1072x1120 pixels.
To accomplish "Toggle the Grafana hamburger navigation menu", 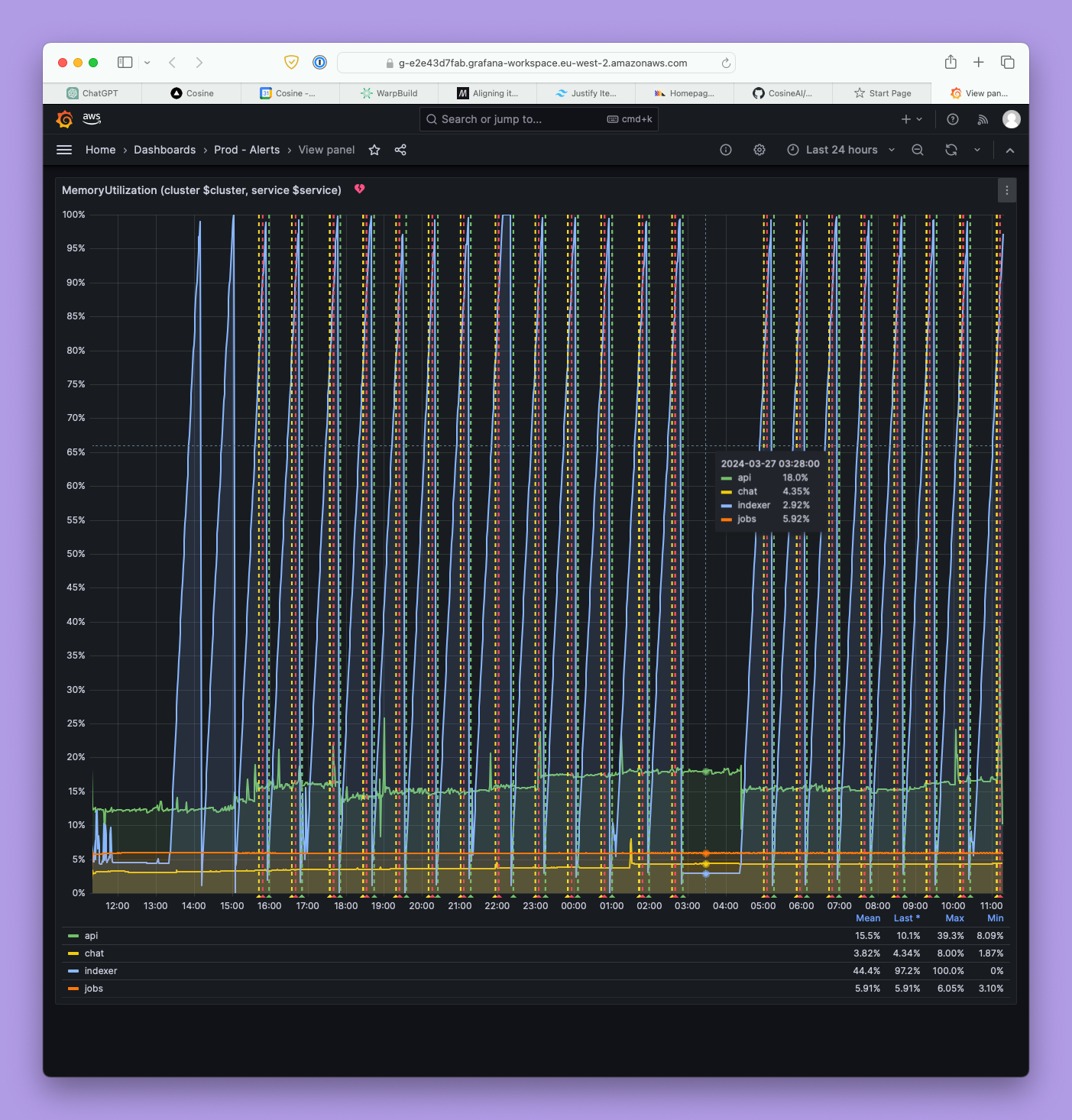I will coord(64,150).
